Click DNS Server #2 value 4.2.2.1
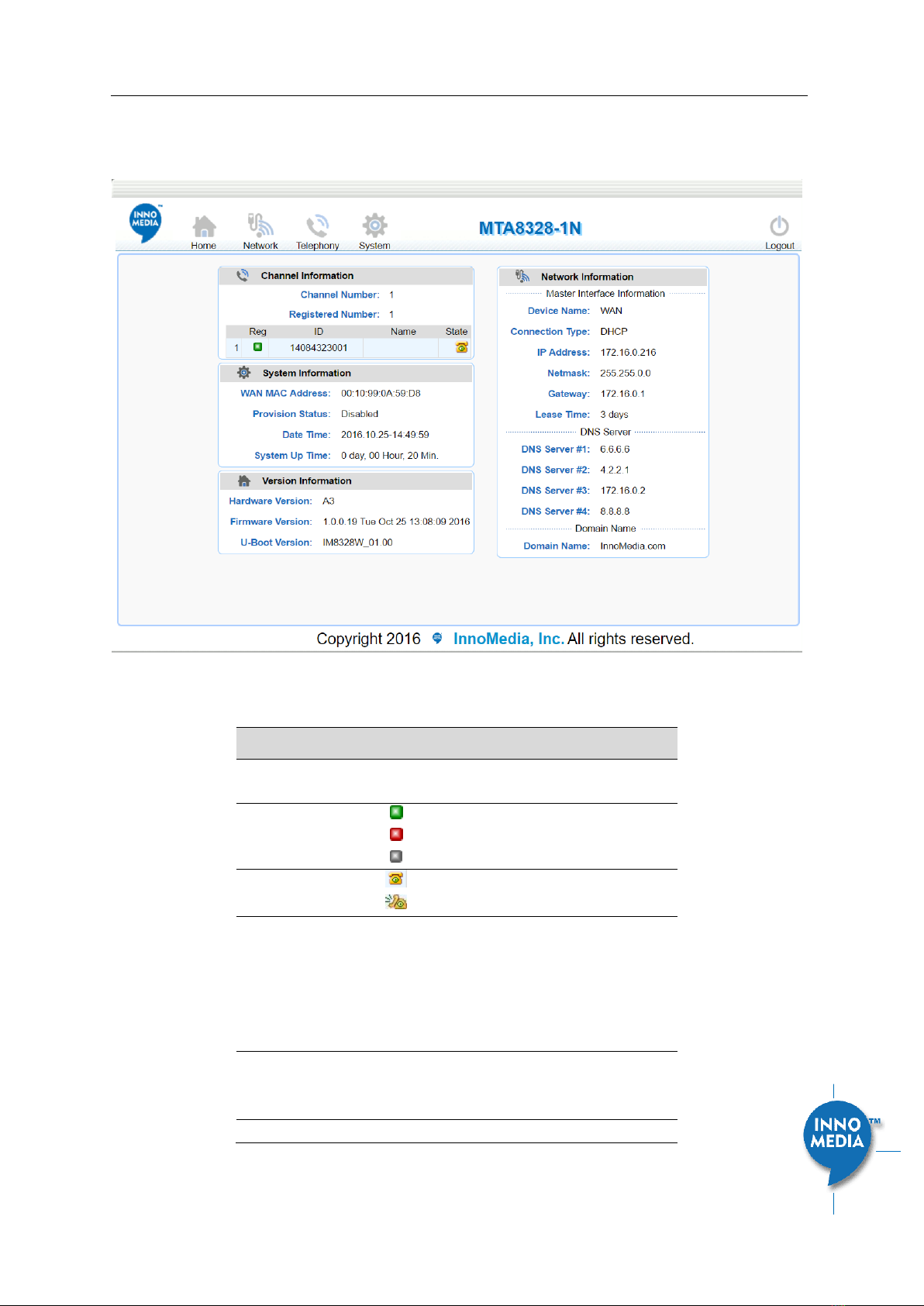The image size is (924, 1306). [615, 470]
